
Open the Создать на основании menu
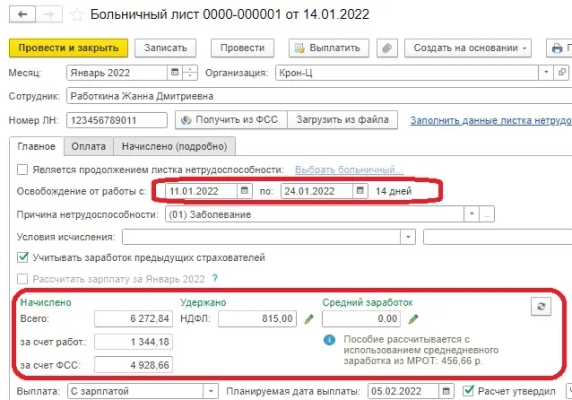point(468,48)
